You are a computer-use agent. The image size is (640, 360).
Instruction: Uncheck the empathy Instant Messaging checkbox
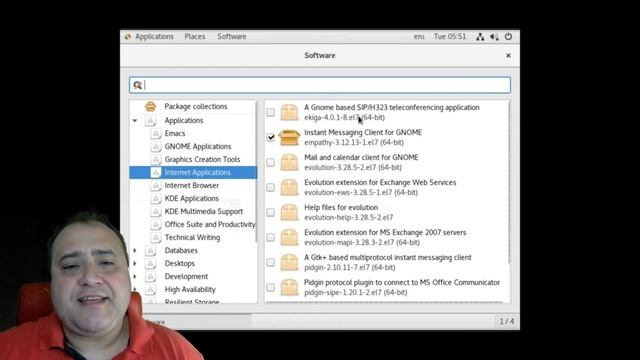pos(270,137)
